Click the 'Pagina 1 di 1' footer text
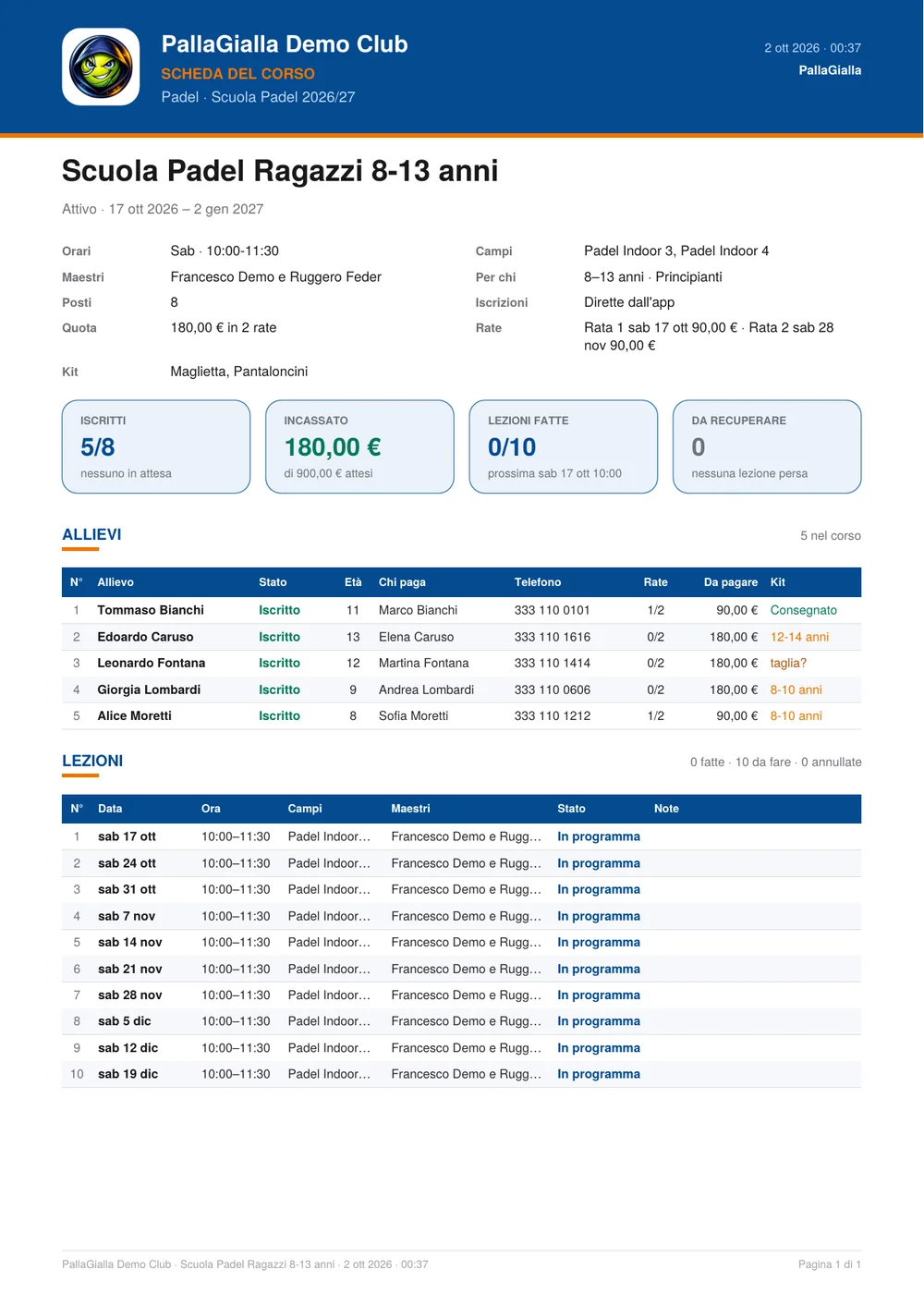This screenshot has height=1306, width=924. click(x=830, y=1264)
